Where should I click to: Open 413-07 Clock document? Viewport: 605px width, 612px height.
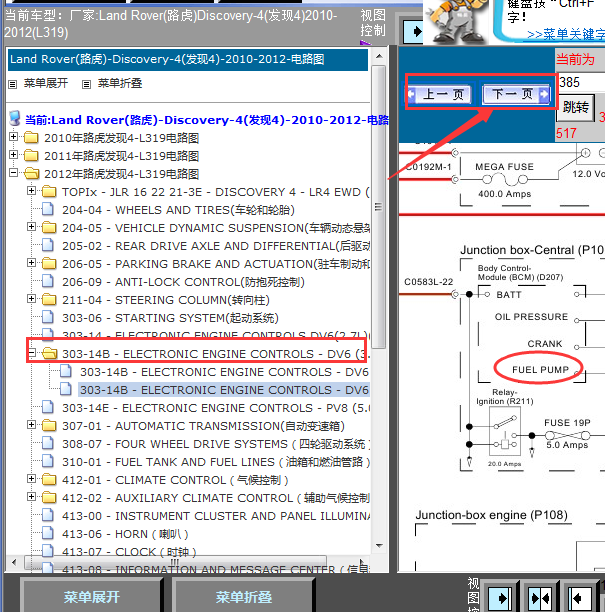[x=129, y=552]
